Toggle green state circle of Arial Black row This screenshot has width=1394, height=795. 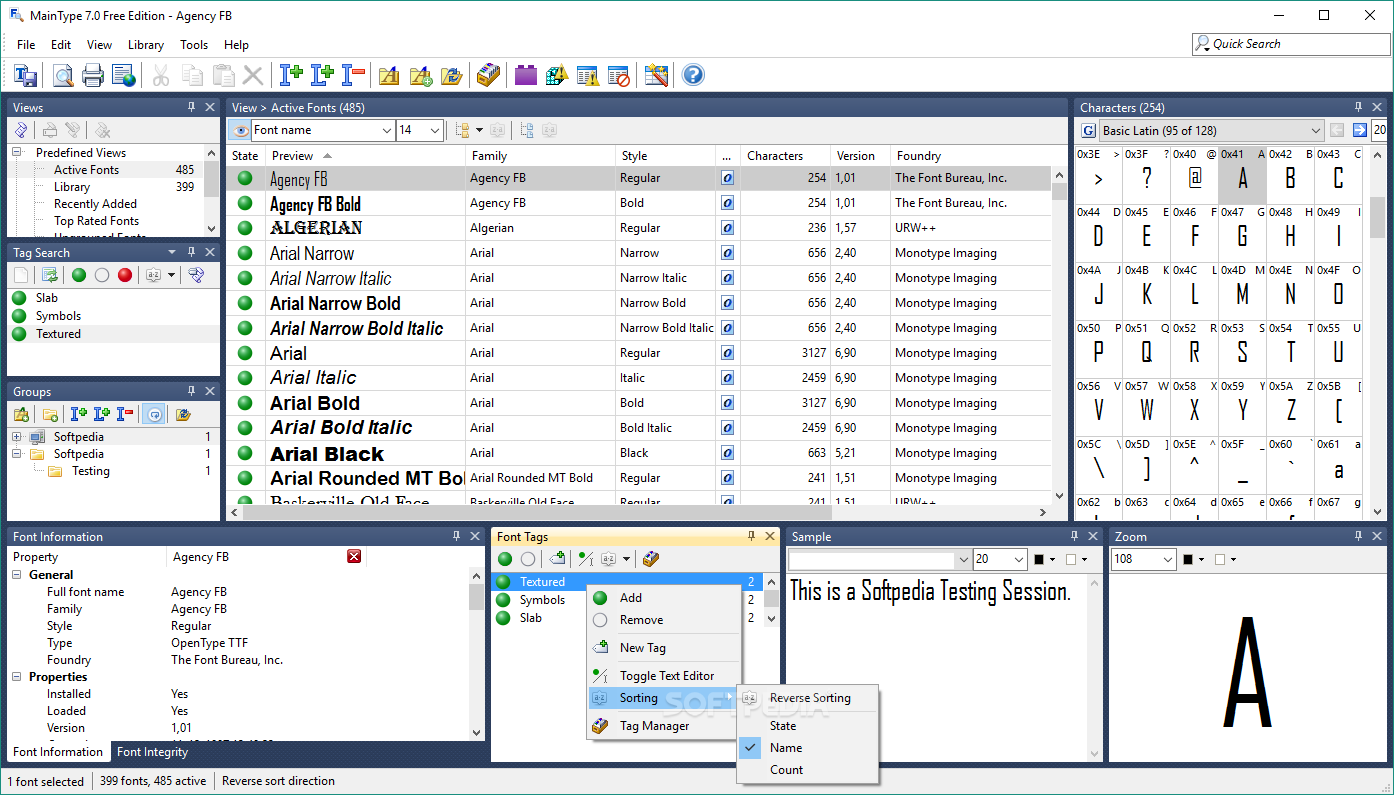[x=245, y=453]
